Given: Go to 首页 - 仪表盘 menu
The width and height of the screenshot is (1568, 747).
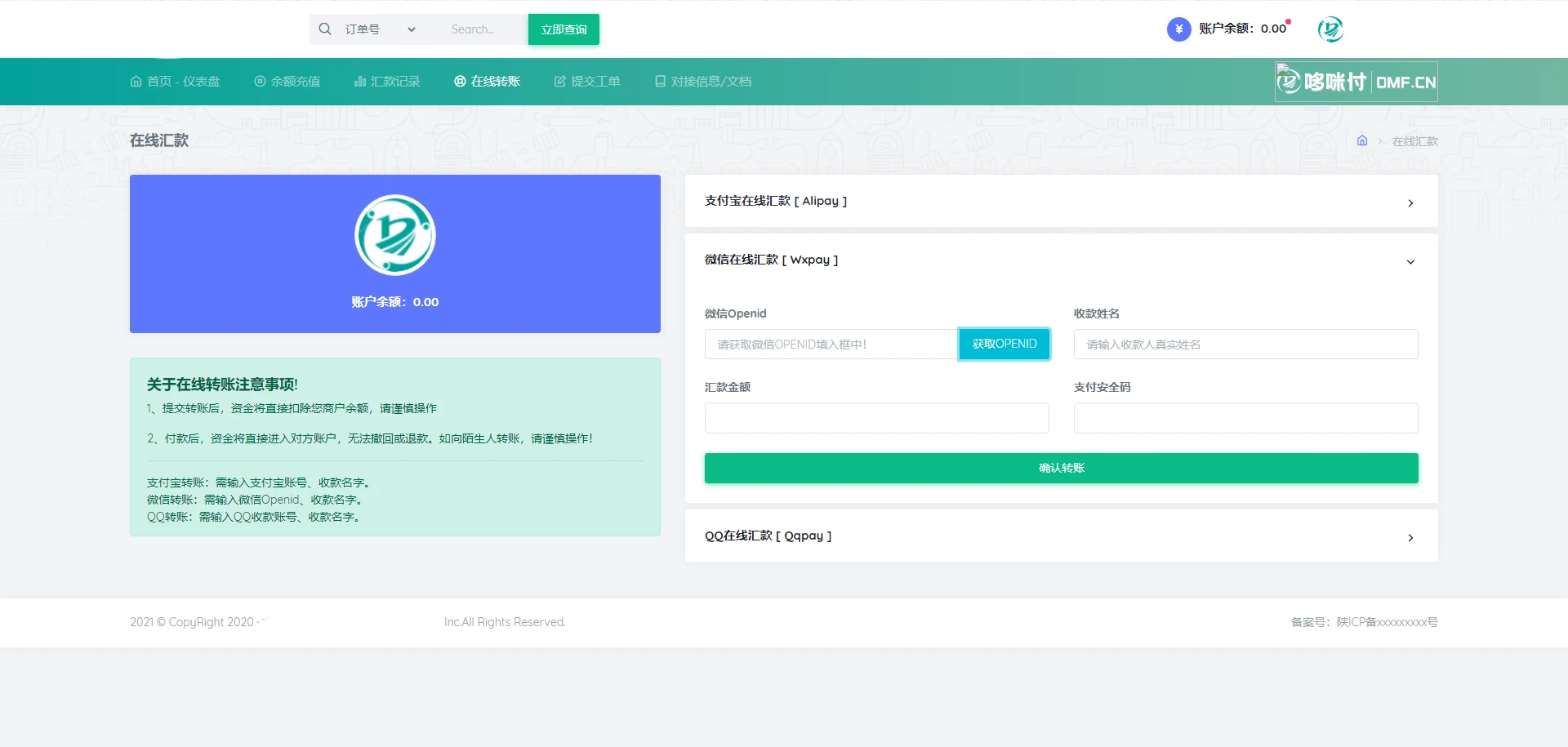Looking at the screenshot, I should pos(175,82).
